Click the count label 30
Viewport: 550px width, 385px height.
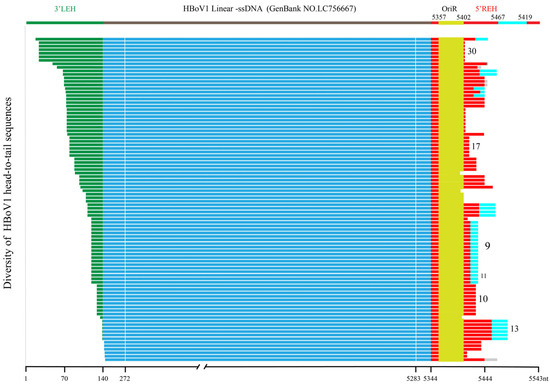click(x=472, y=51)
